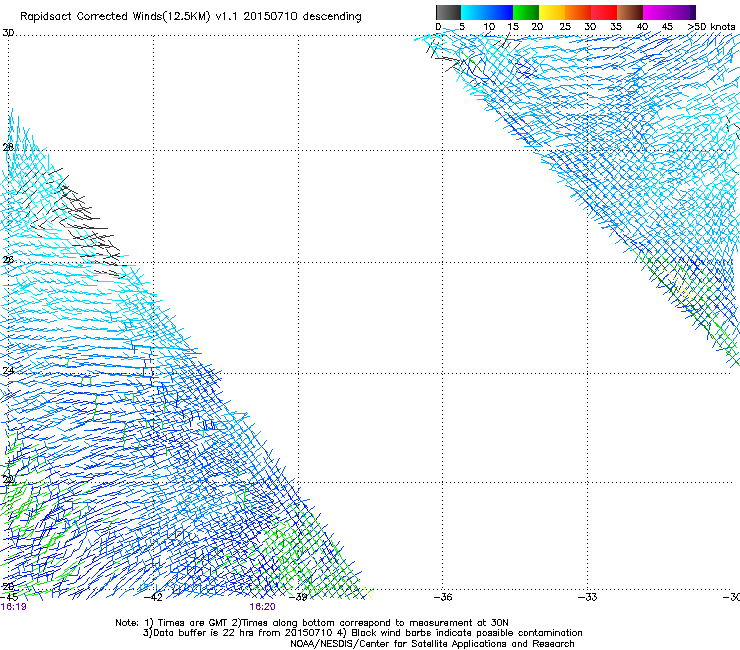
Task: Click the '35' legend scale number
Action: (x=616, y=27)
